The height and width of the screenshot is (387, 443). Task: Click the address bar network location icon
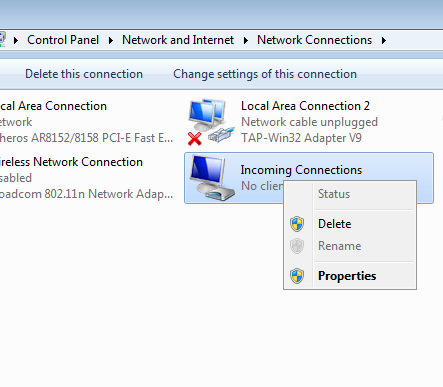3,40
